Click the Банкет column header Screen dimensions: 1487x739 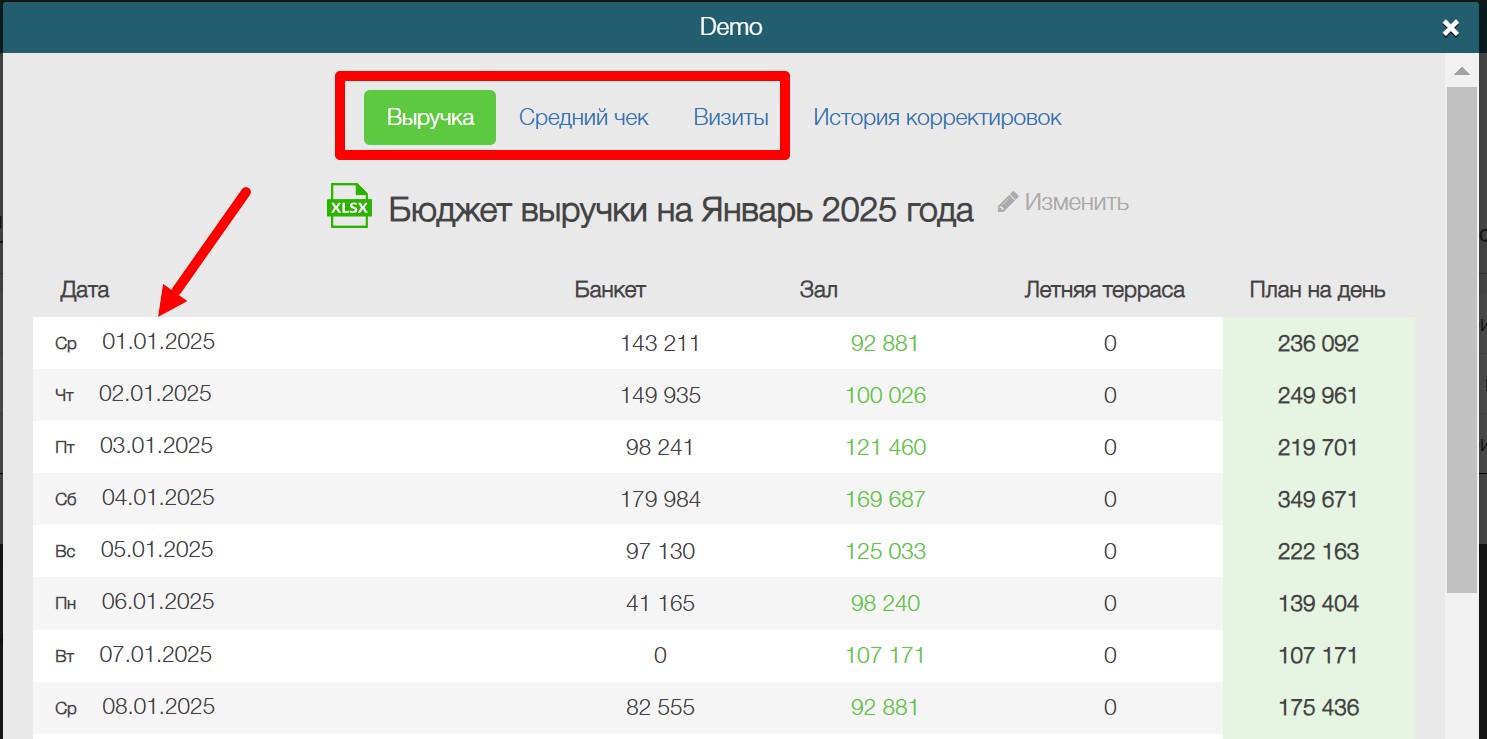(x=610, y=290)
